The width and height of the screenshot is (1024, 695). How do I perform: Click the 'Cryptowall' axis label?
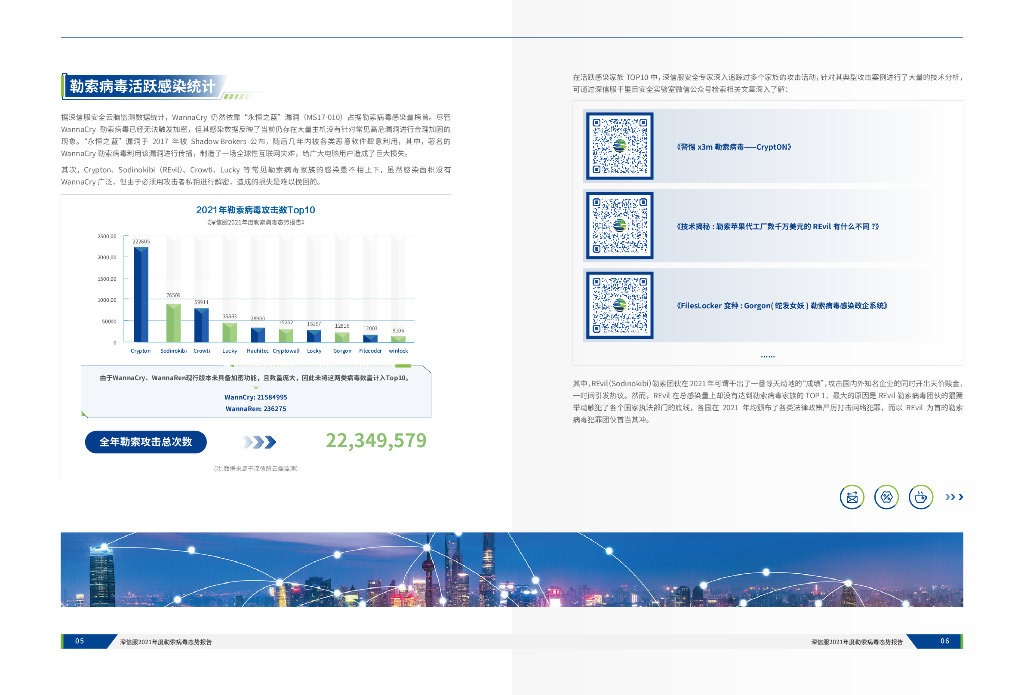click(286, 351)
